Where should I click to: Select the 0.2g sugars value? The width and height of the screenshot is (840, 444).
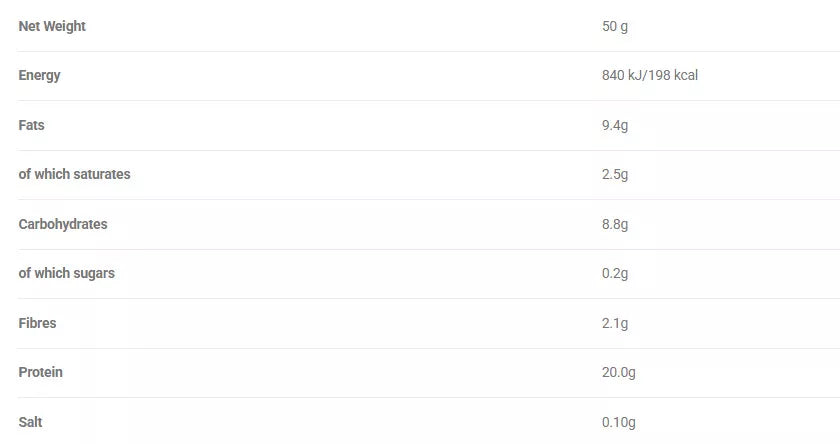click(x=615, y=273)
